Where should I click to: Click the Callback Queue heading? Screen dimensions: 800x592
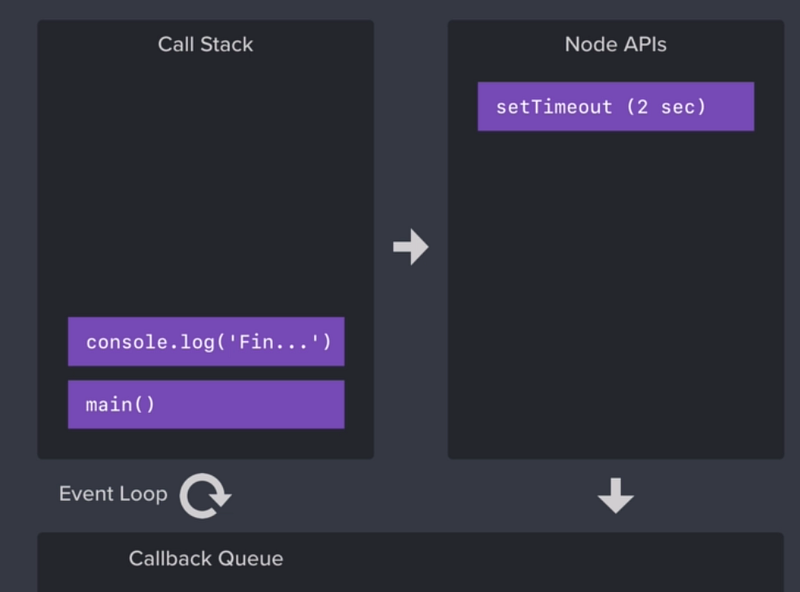click(206, 558)
